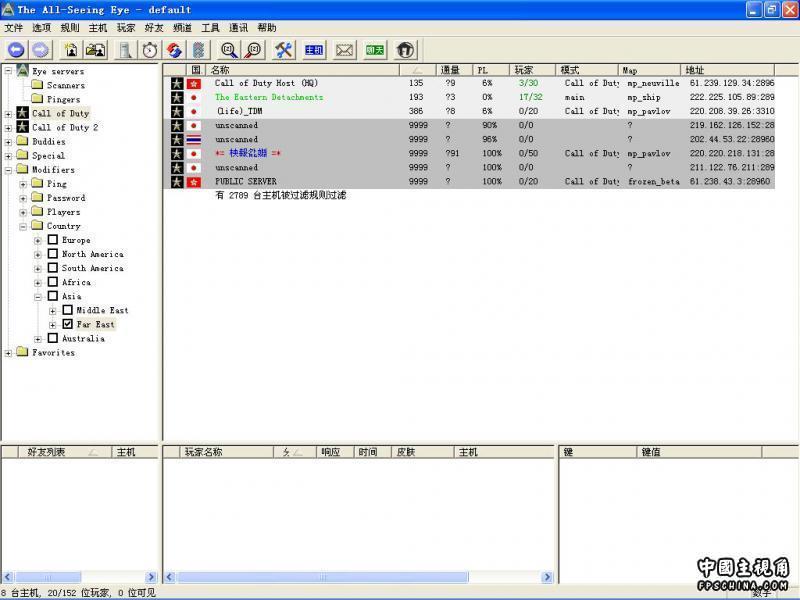Uncheck the Far East checkbox
The height and width of the screenshot is (600, 800).
click(67, 324)
